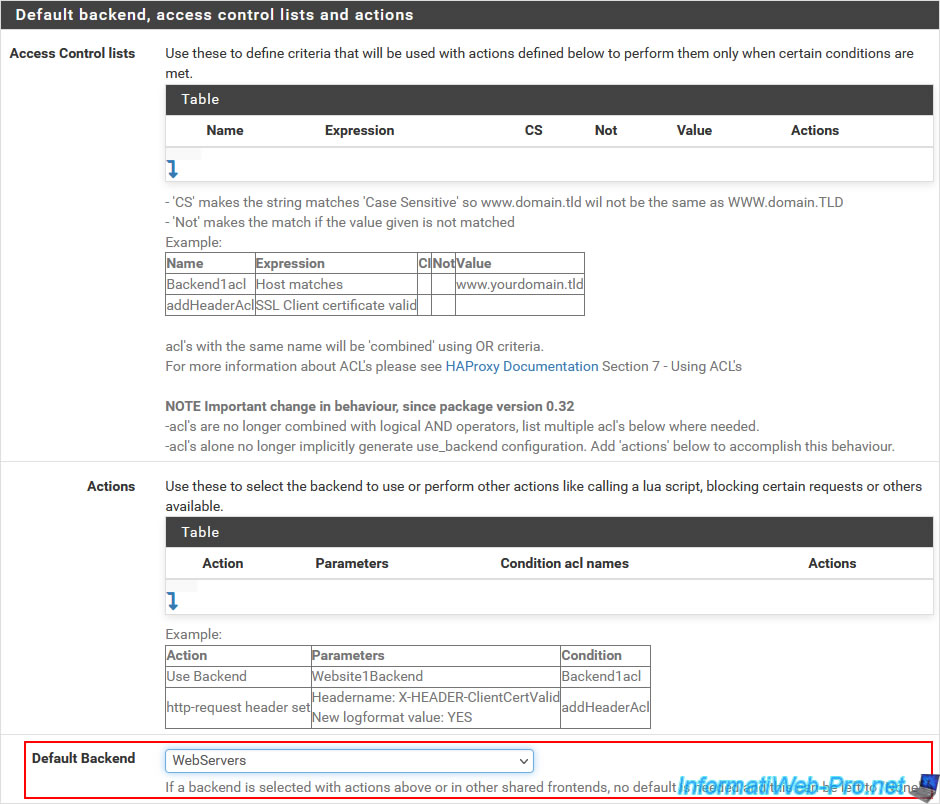This screenshot has height=804, width=940.
Task: Select the Default Backend label
Action: tap(83, 758)
